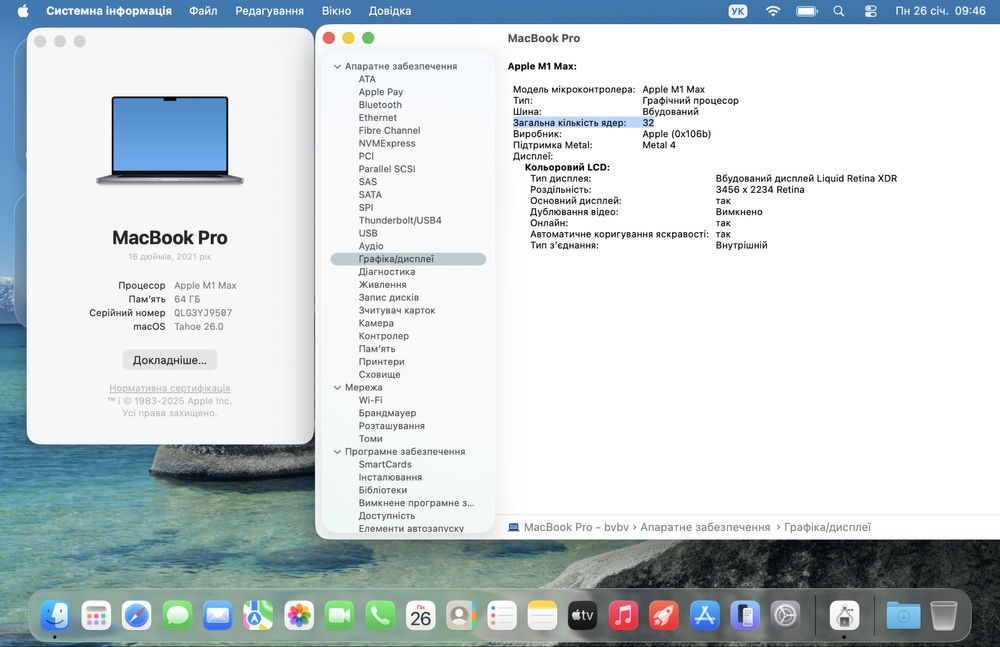
Task: Open the Вікно menu
Action: click(x=336, y=11)
